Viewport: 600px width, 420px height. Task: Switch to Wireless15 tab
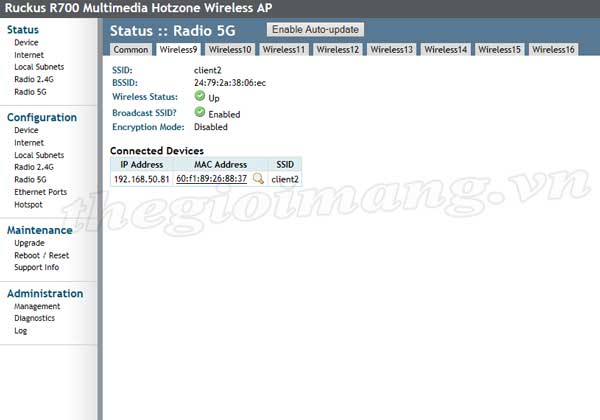pyautogui.click(x=499, y=49)
